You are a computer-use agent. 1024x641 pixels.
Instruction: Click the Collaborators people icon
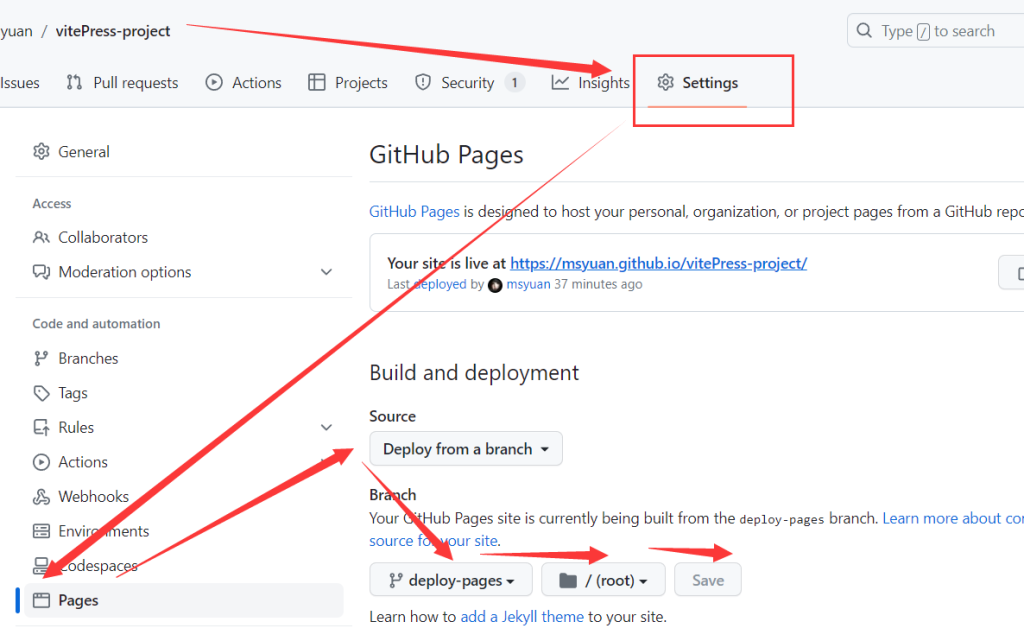click(41, 237)
